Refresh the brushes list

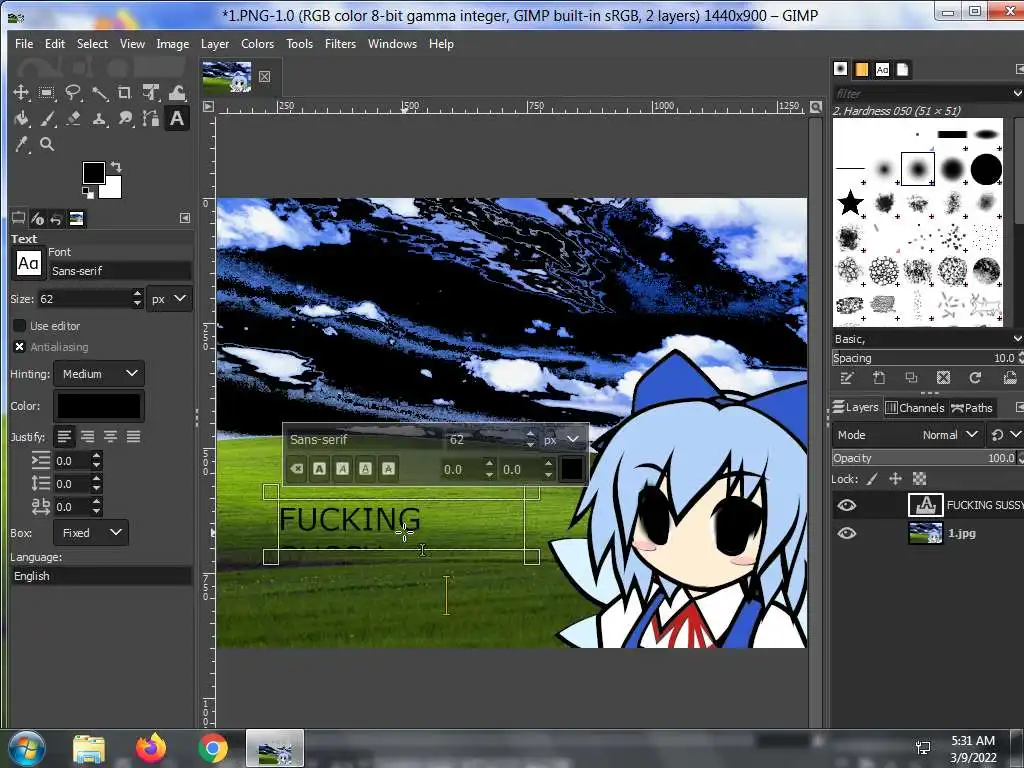click(x=975, y=378)
